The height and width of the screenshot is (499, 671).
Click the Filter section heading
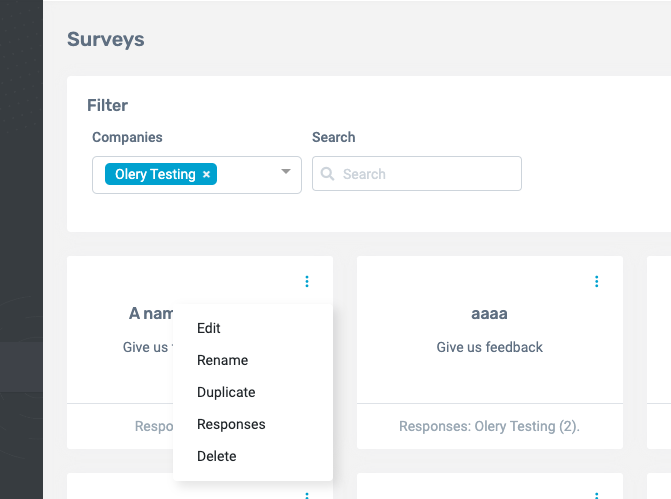[x=107, y=105]
